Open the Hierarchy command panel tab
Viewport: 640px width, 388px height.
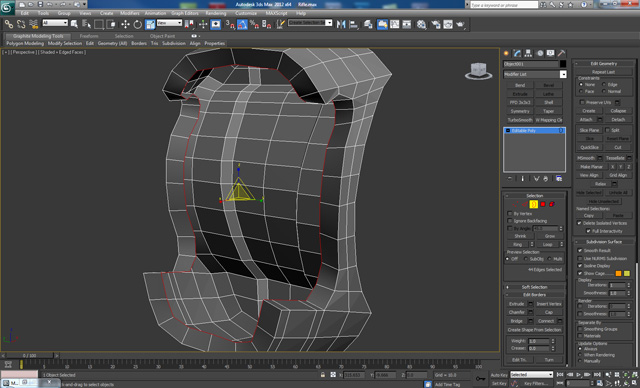pyautogui.click(x=529, y=53)
